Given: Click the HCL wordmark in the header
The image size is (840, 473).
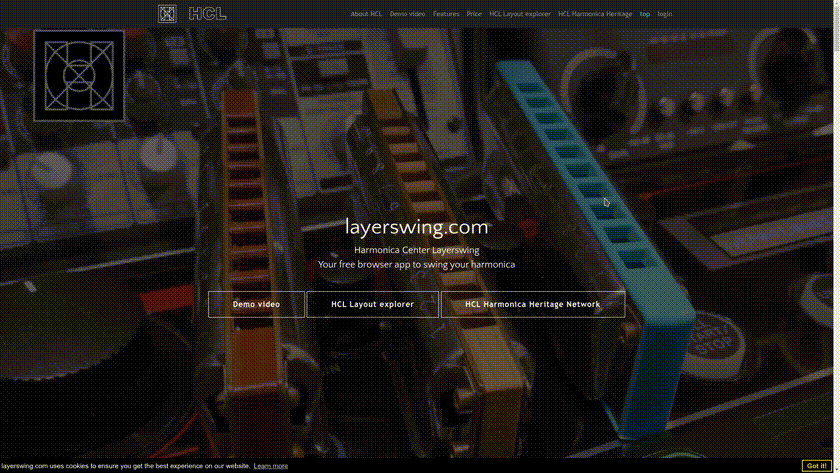Looking at the screenshot, I should 207,14.
